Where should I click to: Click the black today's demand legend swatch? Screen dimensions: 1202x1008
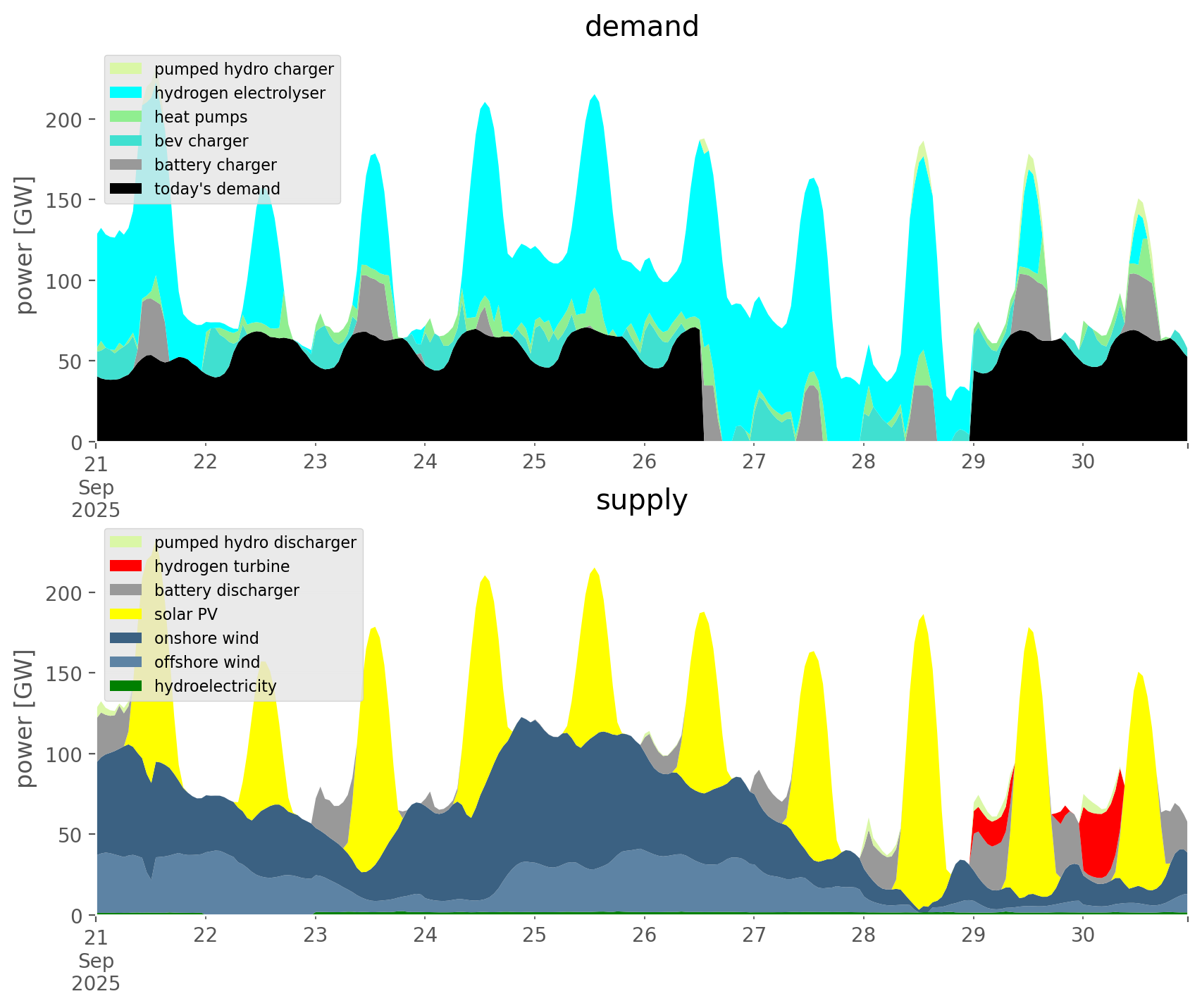click(126, 189)
